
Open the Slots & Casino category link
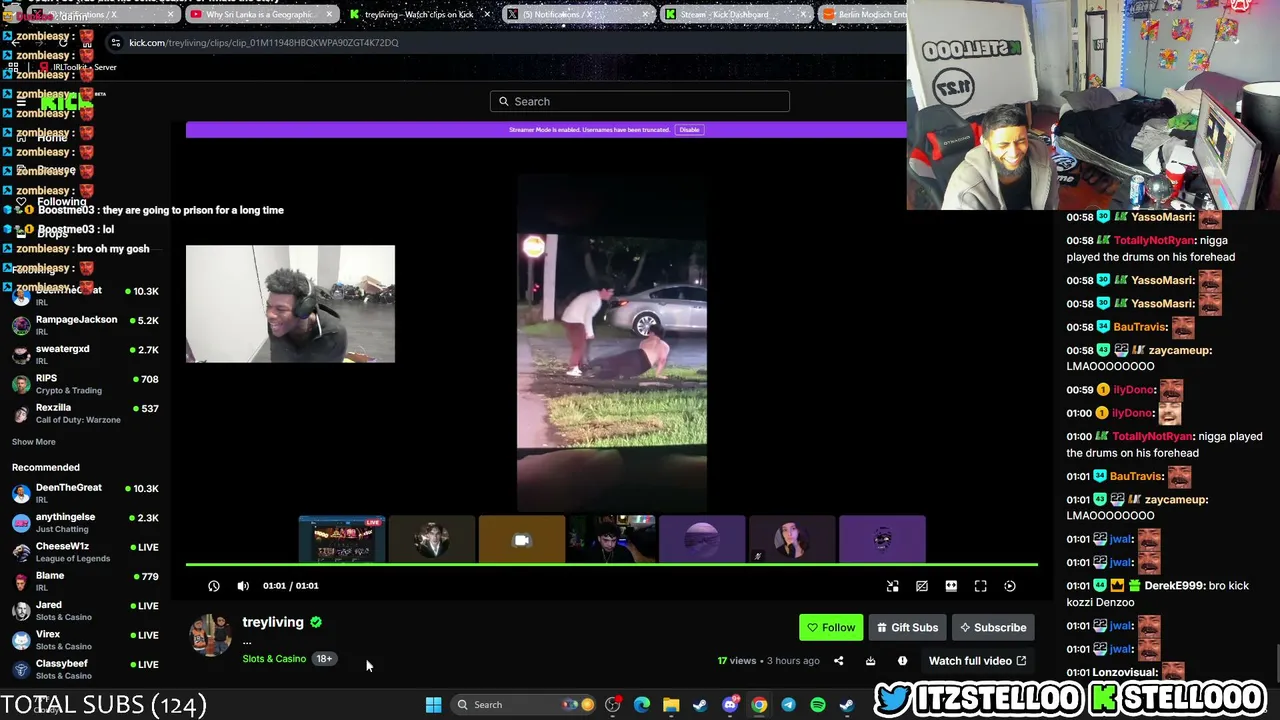pyautogui.click(x=274, y=659)
